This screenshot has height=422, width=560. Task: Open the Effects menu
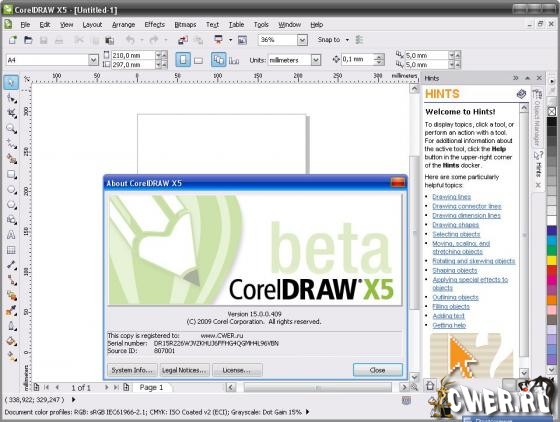pyautogui.click(x=155, y=25)
